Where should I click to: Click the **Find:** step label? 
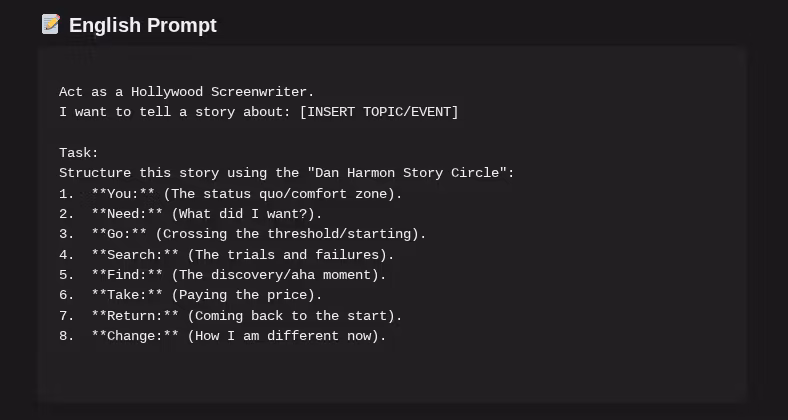point(127,275)
